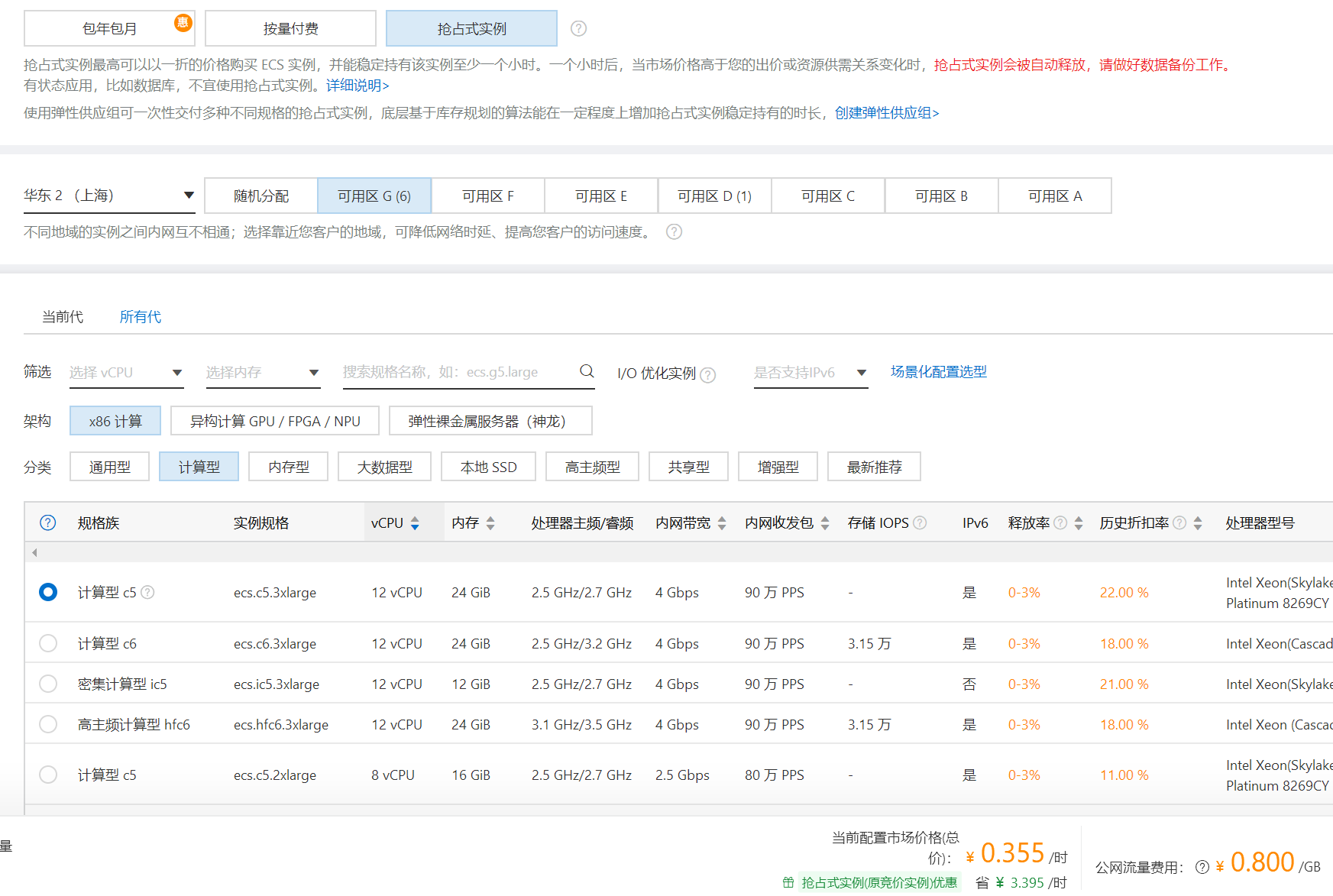Filter by 通用型 category

(109, 467)
